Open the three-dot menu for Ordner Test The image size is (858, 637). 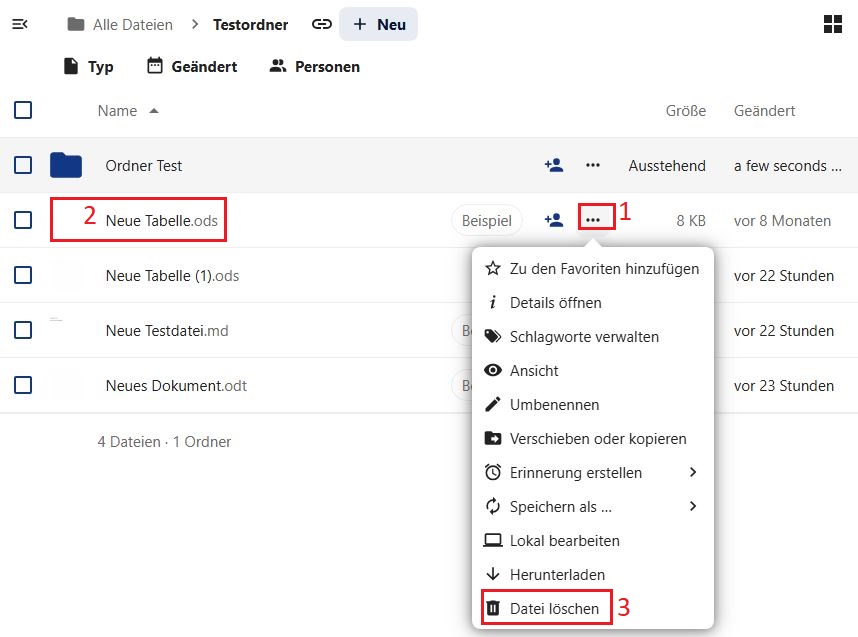pyautogui.click(x=593, y=166)
